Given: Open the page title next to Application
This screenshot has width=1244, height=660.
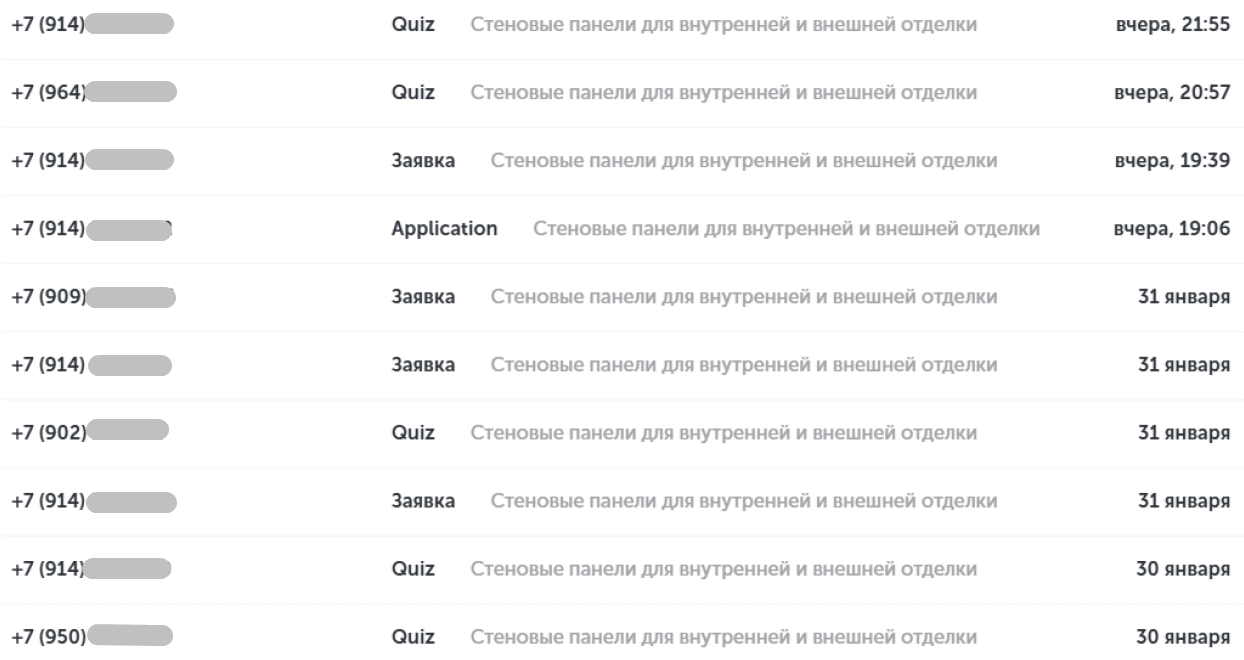Looking at the screenshot, I should click(x=786, y=229).
